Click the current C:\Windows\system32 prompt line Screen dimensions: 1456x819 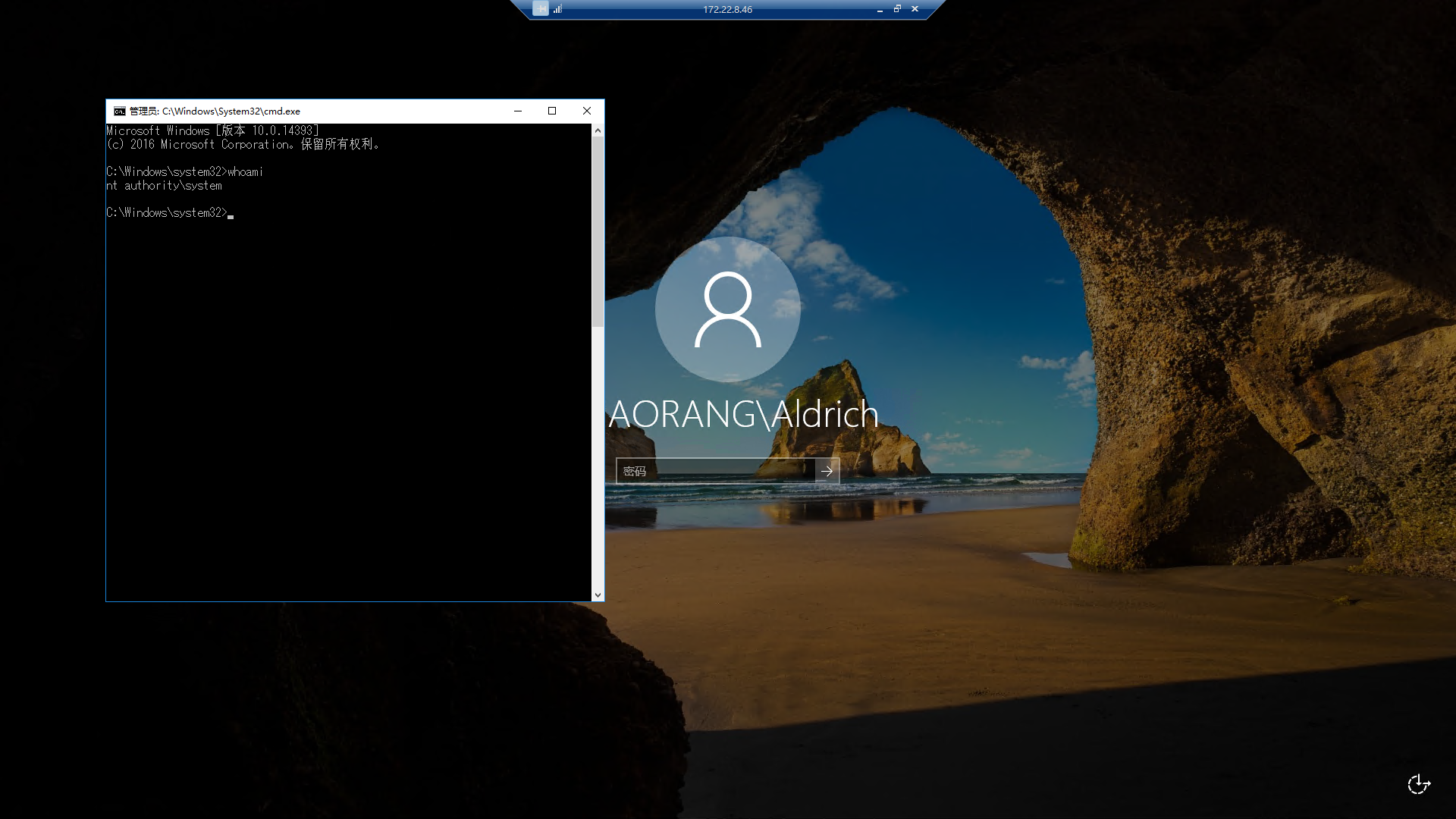[170, 213]
